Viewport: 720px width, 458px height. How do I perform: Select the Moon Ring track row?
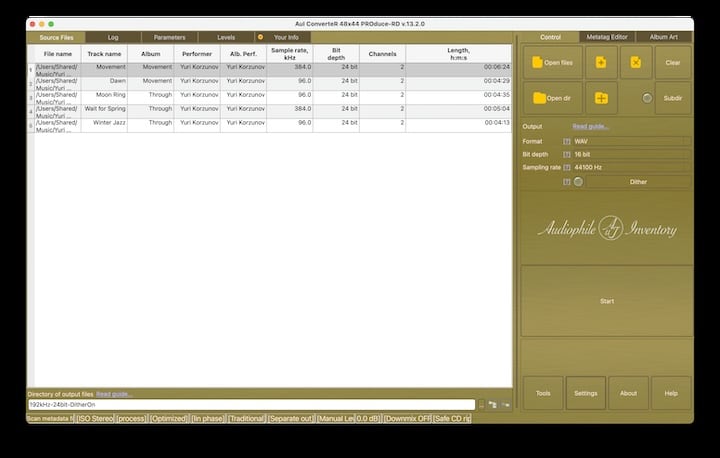(x=270, y=98)
